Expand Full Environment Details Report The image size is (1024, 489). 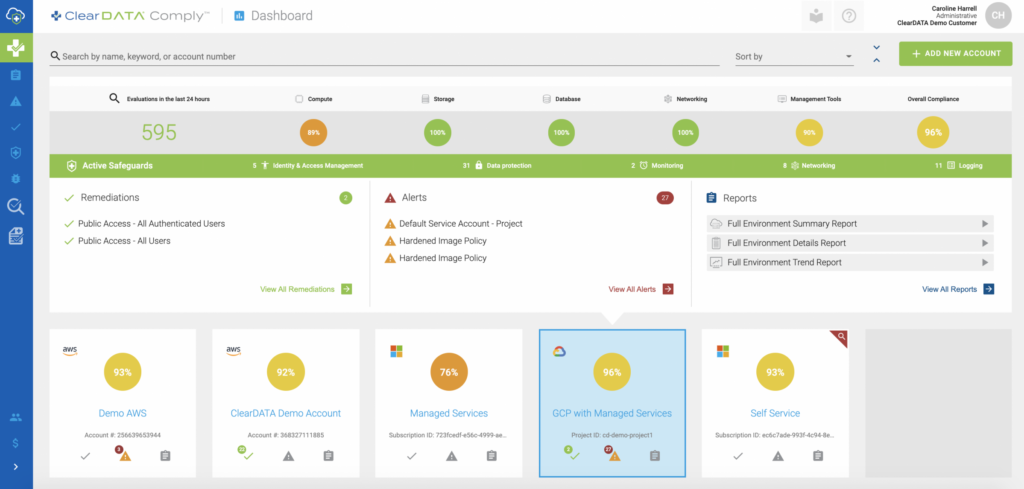point(850,243)
